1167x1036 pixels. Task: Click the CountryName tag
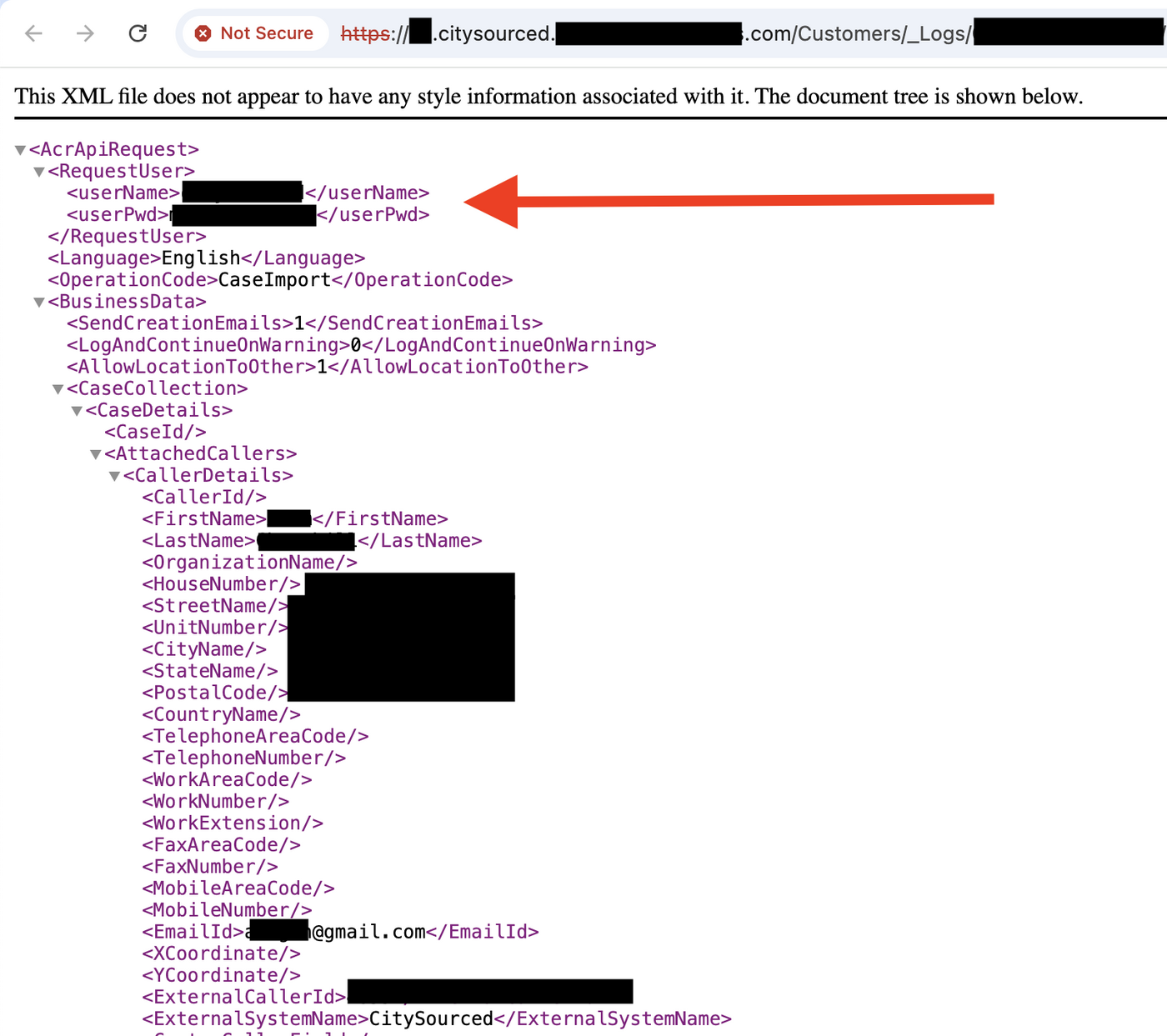(x=222, y=715)
